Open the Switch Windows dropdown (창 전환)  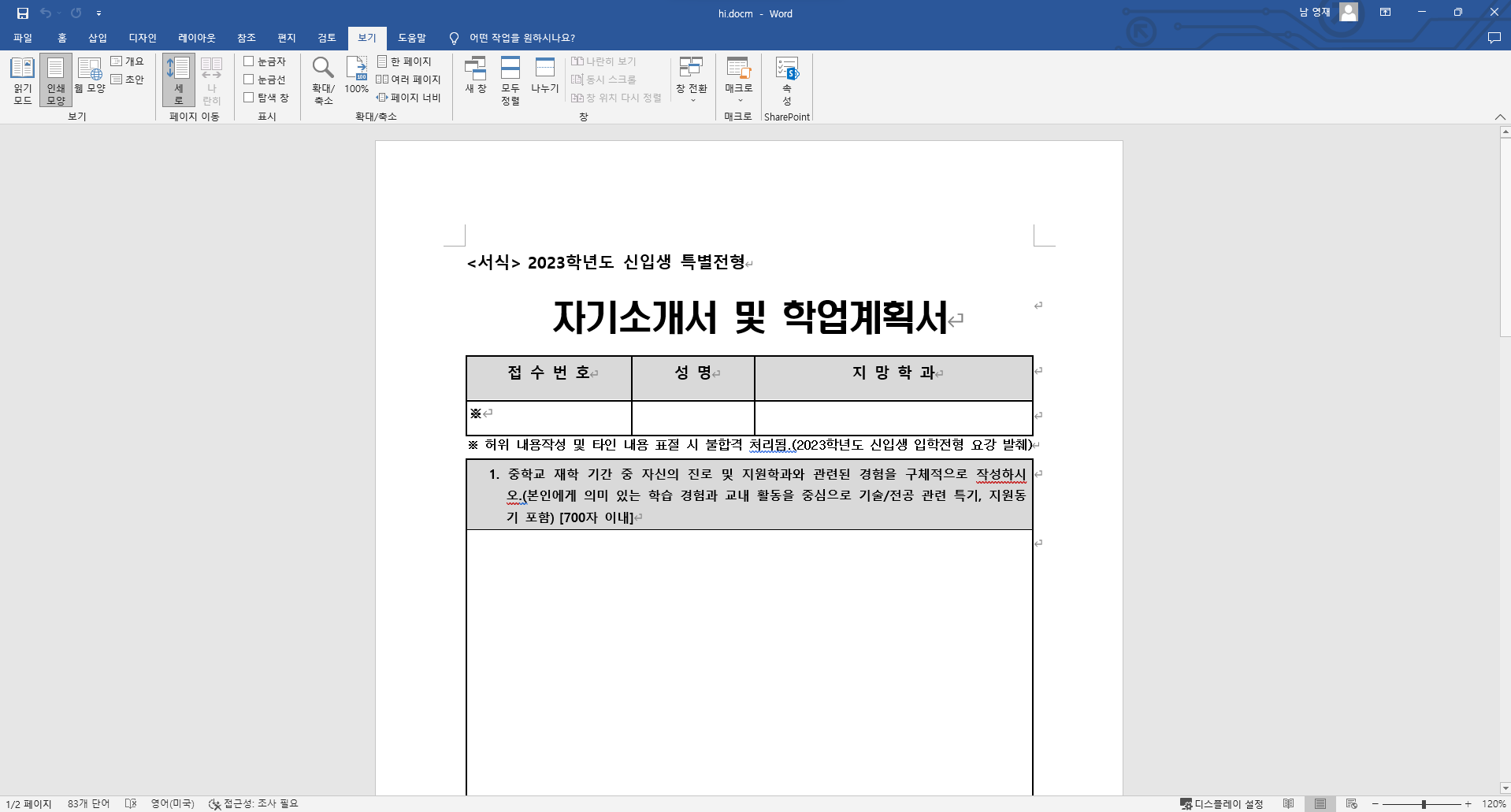(x=692, y=80)
